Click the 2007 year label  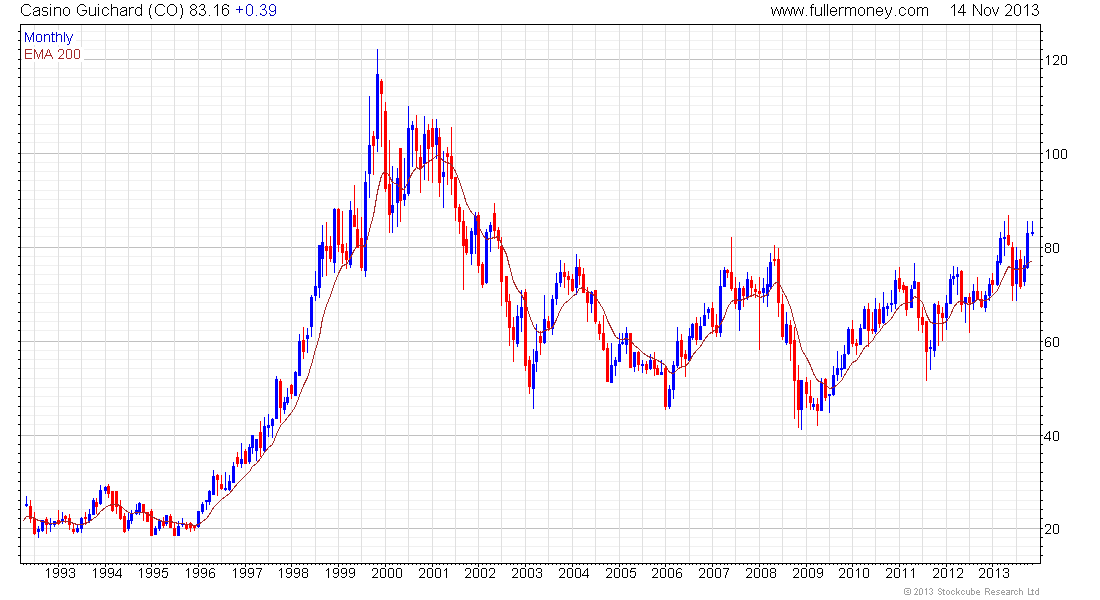tap(714, 573)
